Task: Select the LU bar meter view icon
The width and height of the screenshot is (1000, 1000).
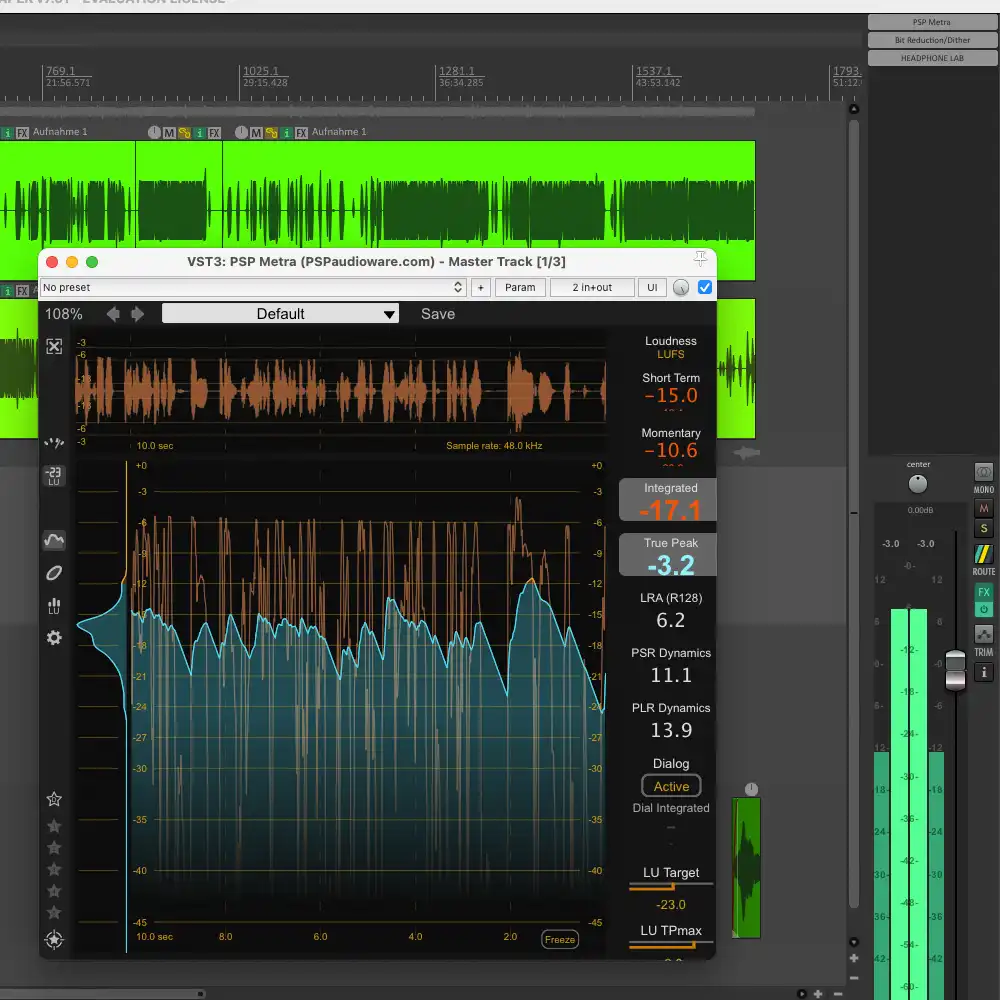Action: 54,606
